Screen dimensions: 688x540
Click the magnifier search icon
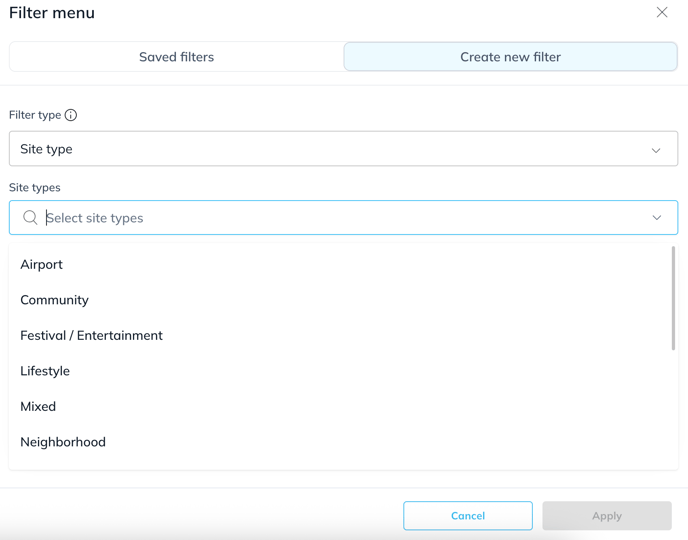(x=30, y=218)
